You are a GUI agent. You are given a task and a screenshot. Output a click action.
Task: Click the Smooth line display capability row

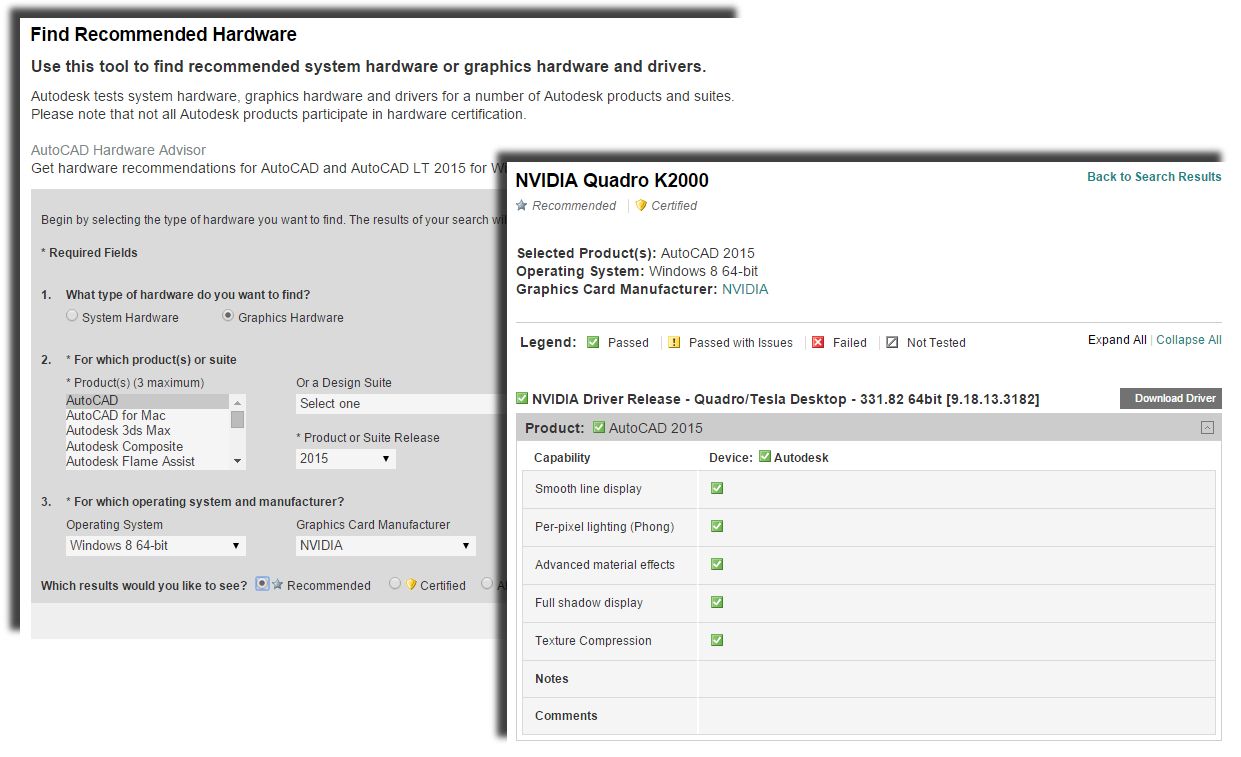click(868, 489)
